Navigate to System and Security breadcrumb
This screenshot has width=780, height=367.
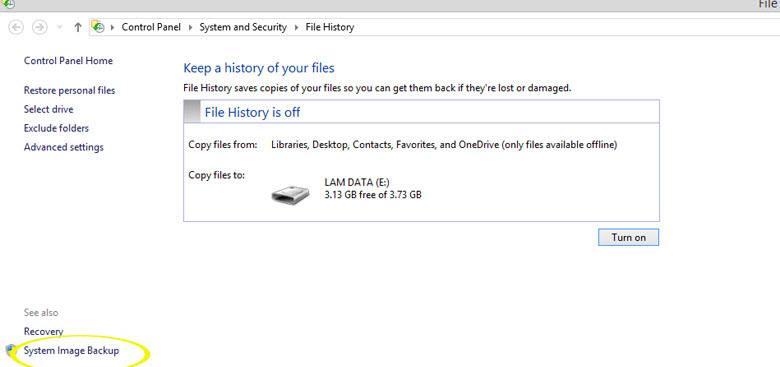click(x=243, y=27)
